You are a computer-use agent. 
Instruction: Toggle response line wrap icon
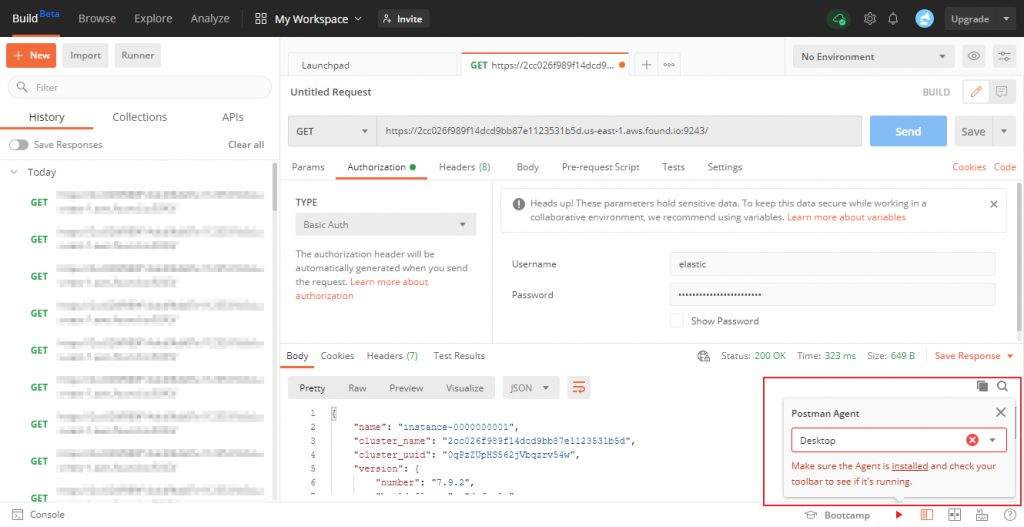tap(579, 388)
